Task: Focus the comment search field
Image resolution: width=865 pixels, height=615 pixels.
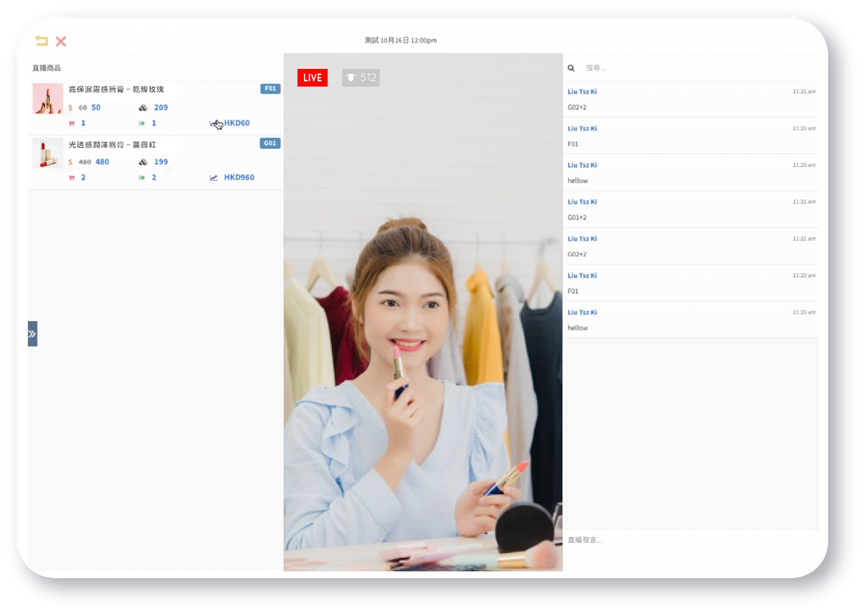Action: coord(690,68)
